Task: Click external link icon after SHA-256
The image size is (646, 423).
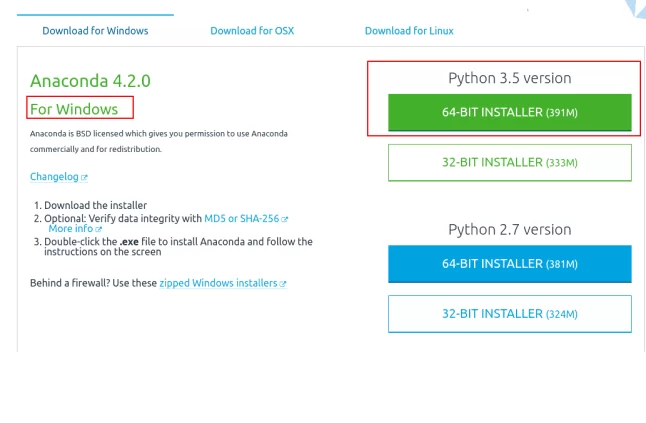Action: [x=284, y=219]
